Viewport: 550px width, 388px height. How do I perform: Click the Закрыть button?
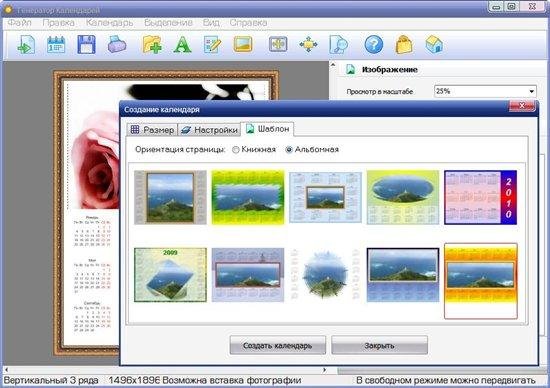(x=379, y=345)
